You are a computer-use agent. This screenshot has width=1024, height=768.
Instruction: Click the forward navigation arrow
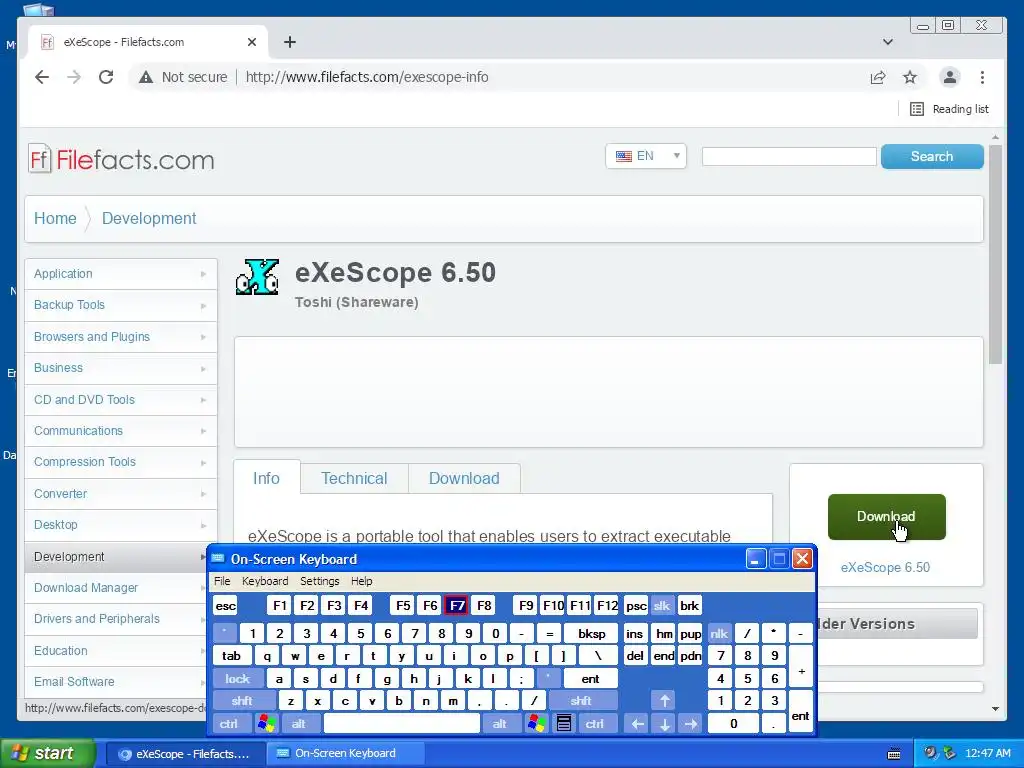[74, 77]
